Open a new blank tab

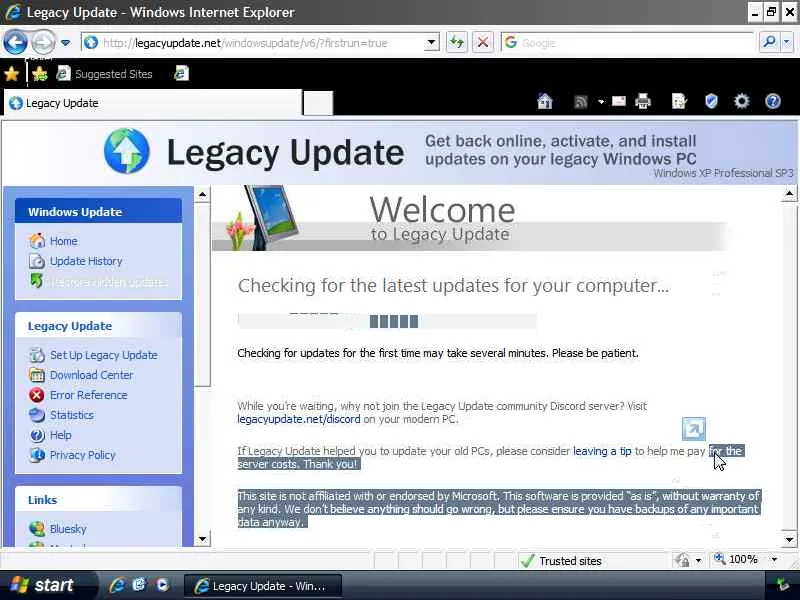[x=318, y=103]
